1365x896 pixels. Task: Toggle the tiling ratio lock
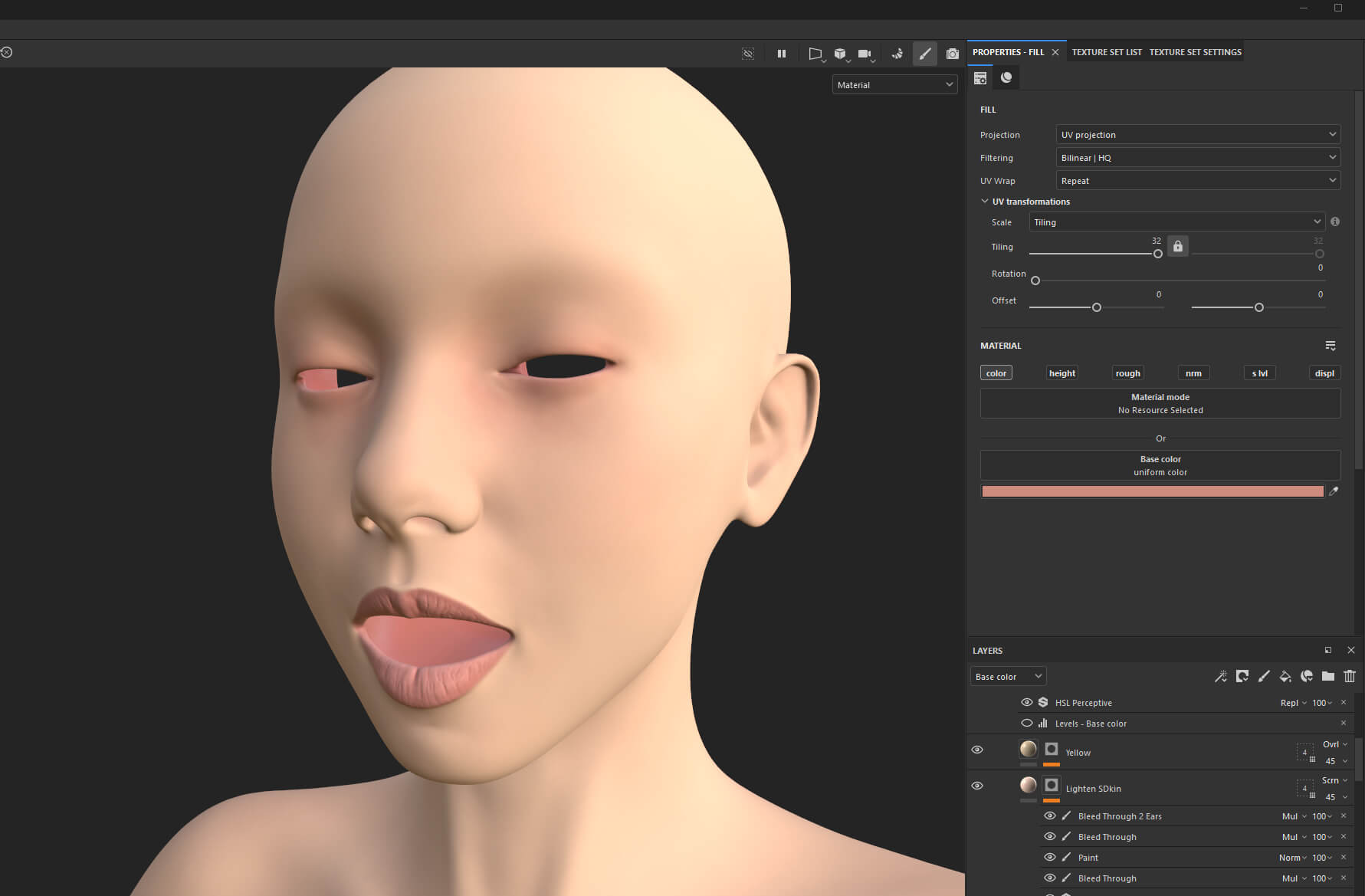click(1178, 246)
